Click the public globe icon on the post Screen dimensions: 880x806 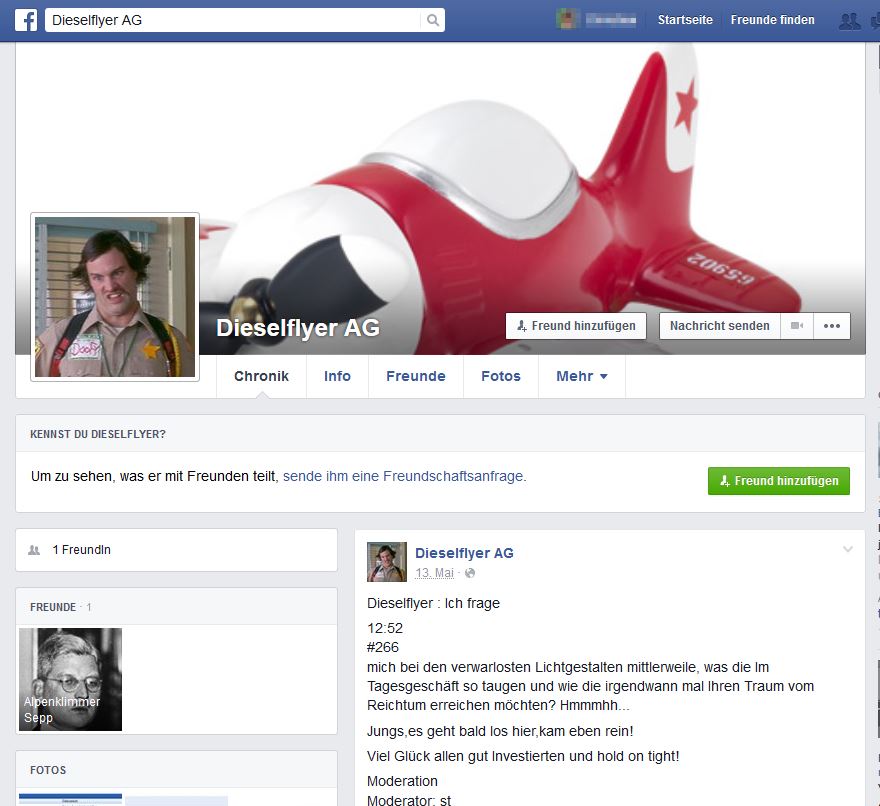pyautogui.click(x=470, y=573)
